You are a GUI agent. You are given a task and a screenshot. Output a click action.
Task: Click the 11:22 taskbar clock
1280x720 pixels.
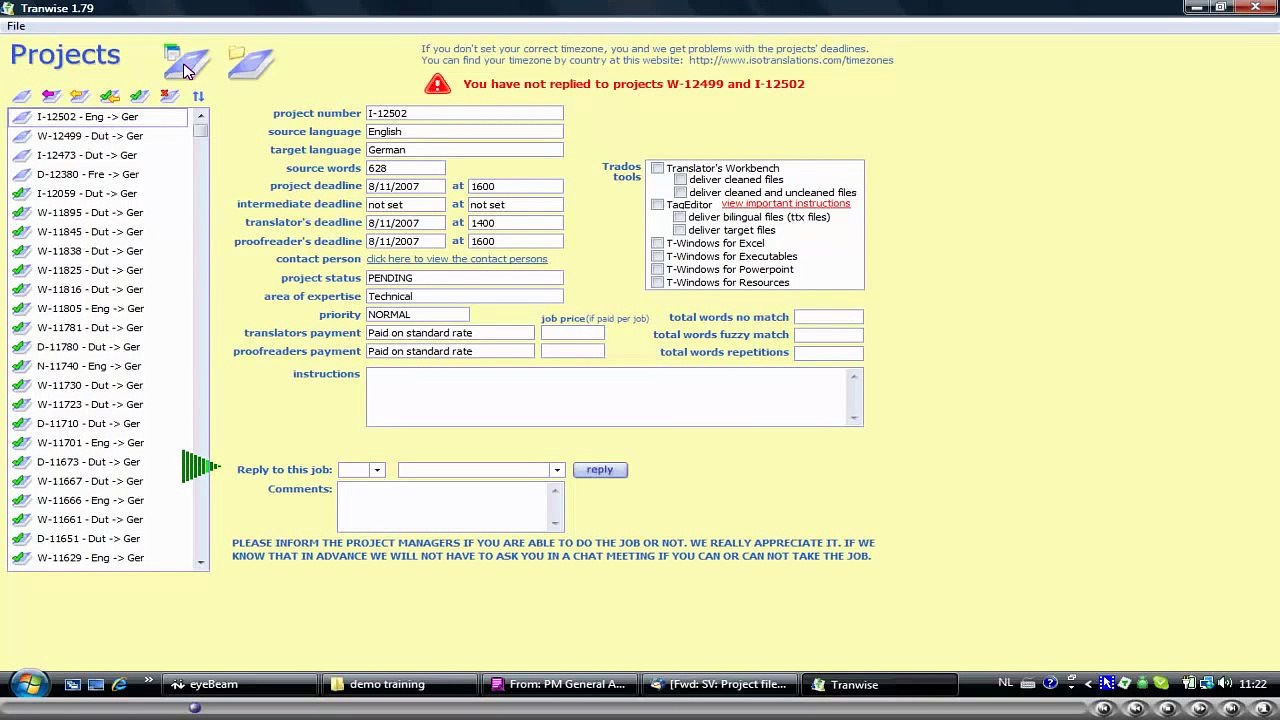[1253, 685]
